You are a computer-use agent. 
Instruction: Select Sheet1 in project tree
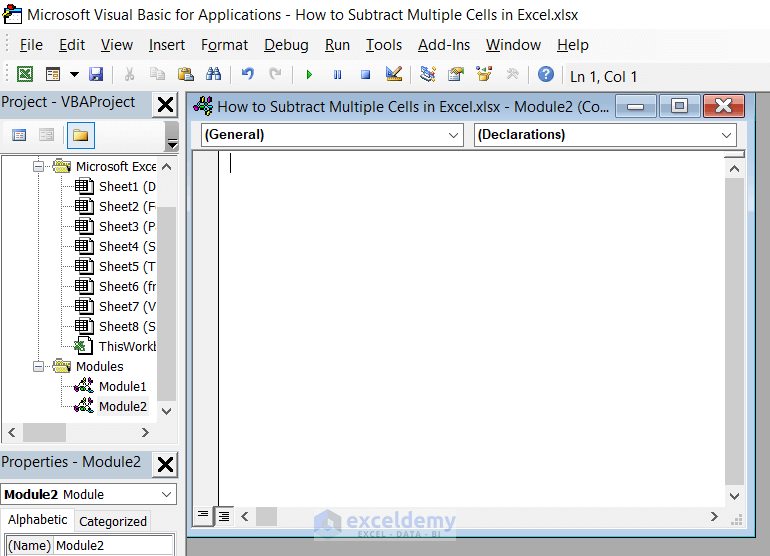[115, 187]
